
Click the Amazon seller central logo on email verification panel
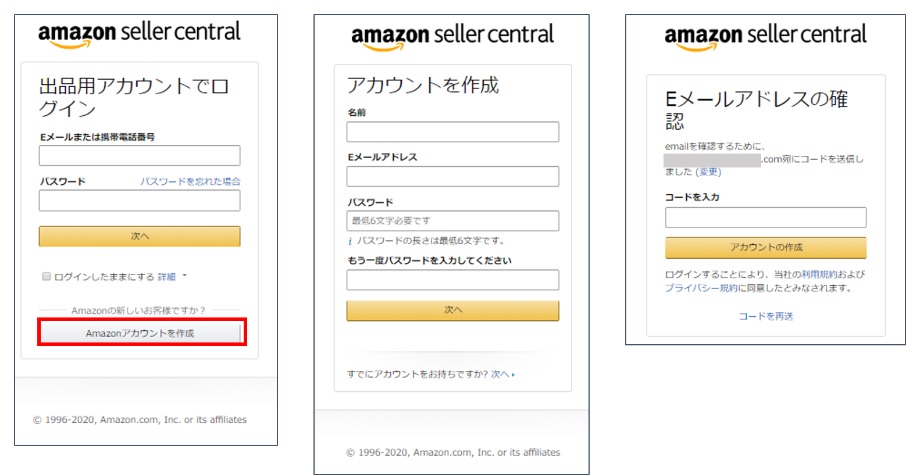(765, 38)
